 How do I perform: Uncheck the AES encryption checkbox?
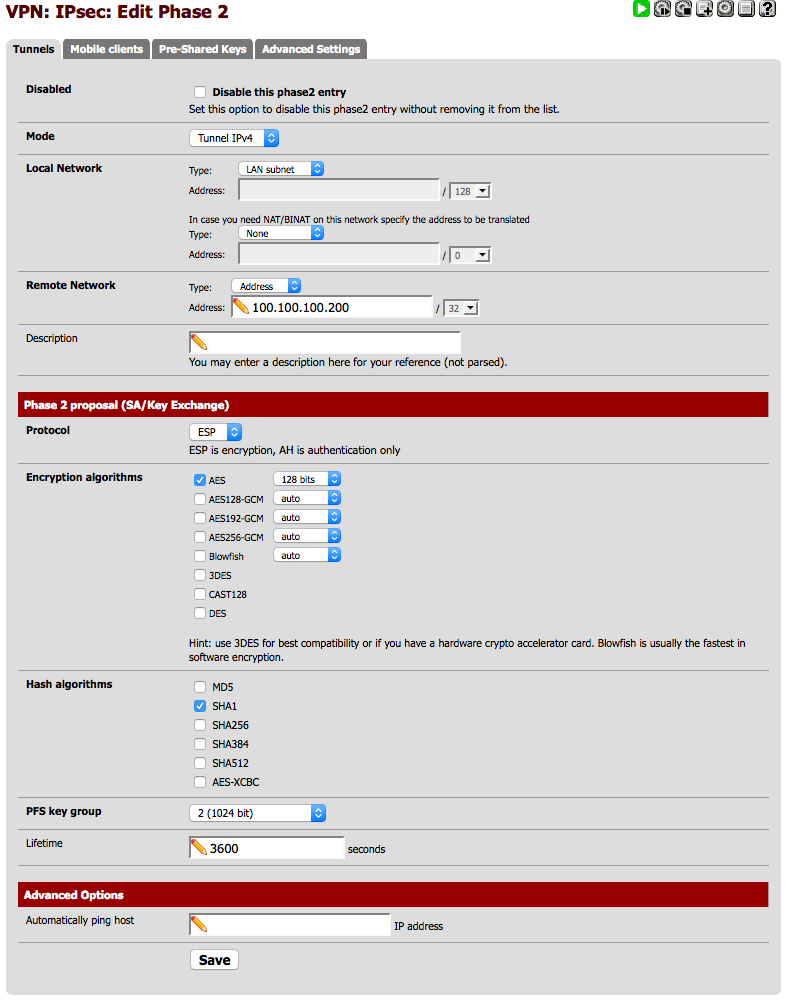point(200,480)
